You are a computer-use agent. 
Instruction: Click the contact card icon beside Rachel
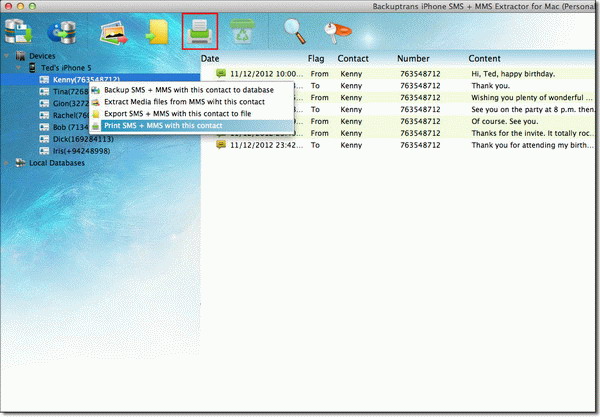tap(44, 115)
